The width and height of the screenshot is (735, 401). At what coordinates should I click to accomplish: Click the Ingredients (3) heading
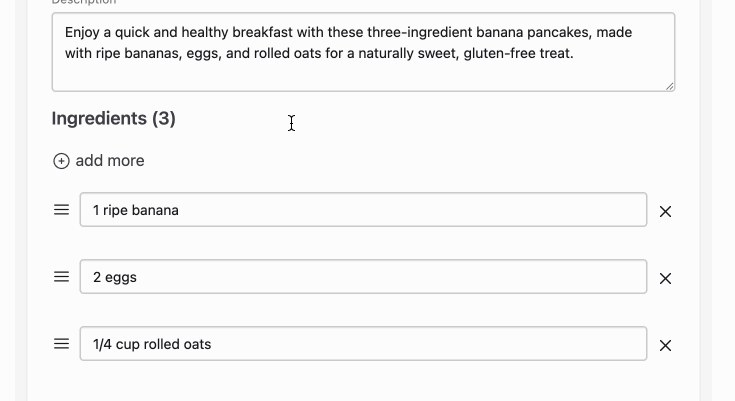[113, 119]
